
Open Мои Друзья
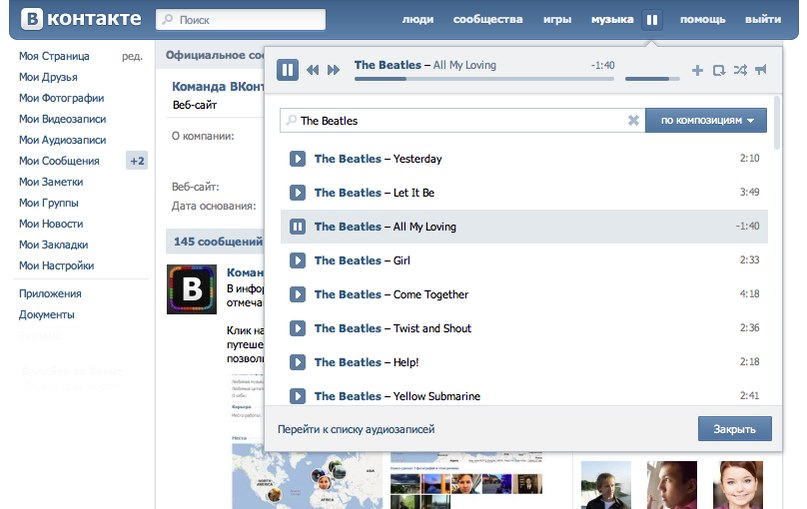48,77
